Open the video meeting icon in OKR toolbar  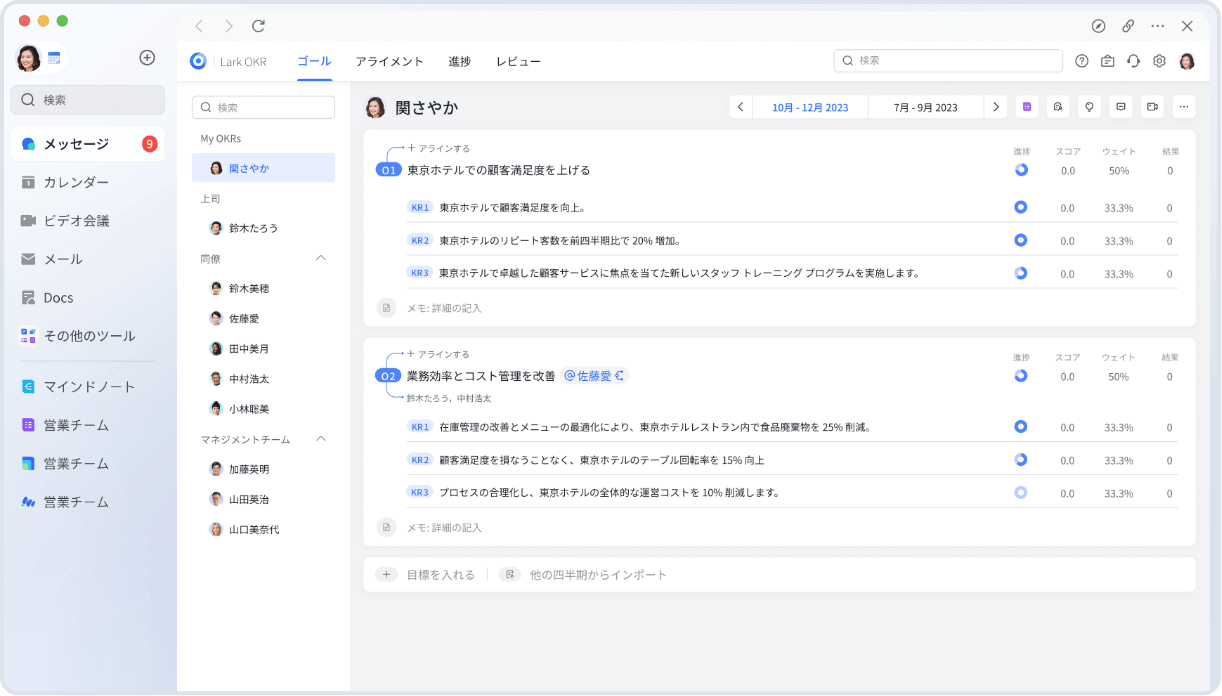click(x=1152, y=107)
